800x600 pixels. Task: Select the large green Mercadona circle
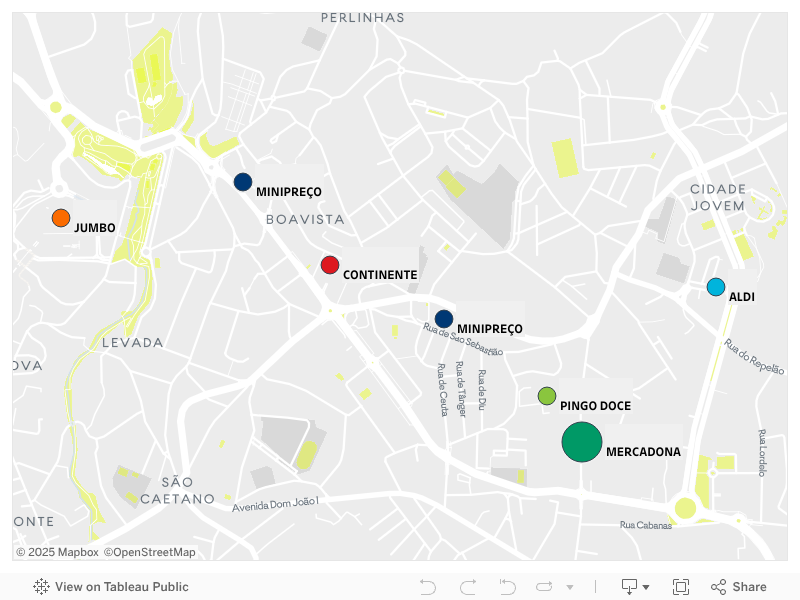(582, 442)
